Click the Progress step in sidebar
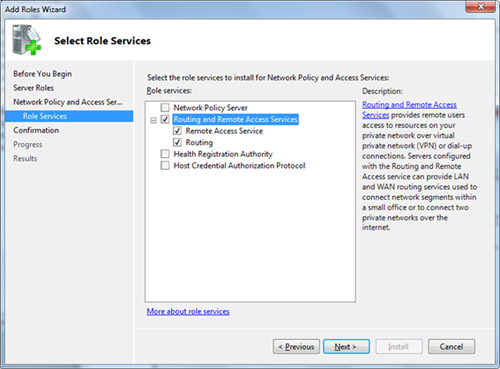 click(x=28, y=145)
